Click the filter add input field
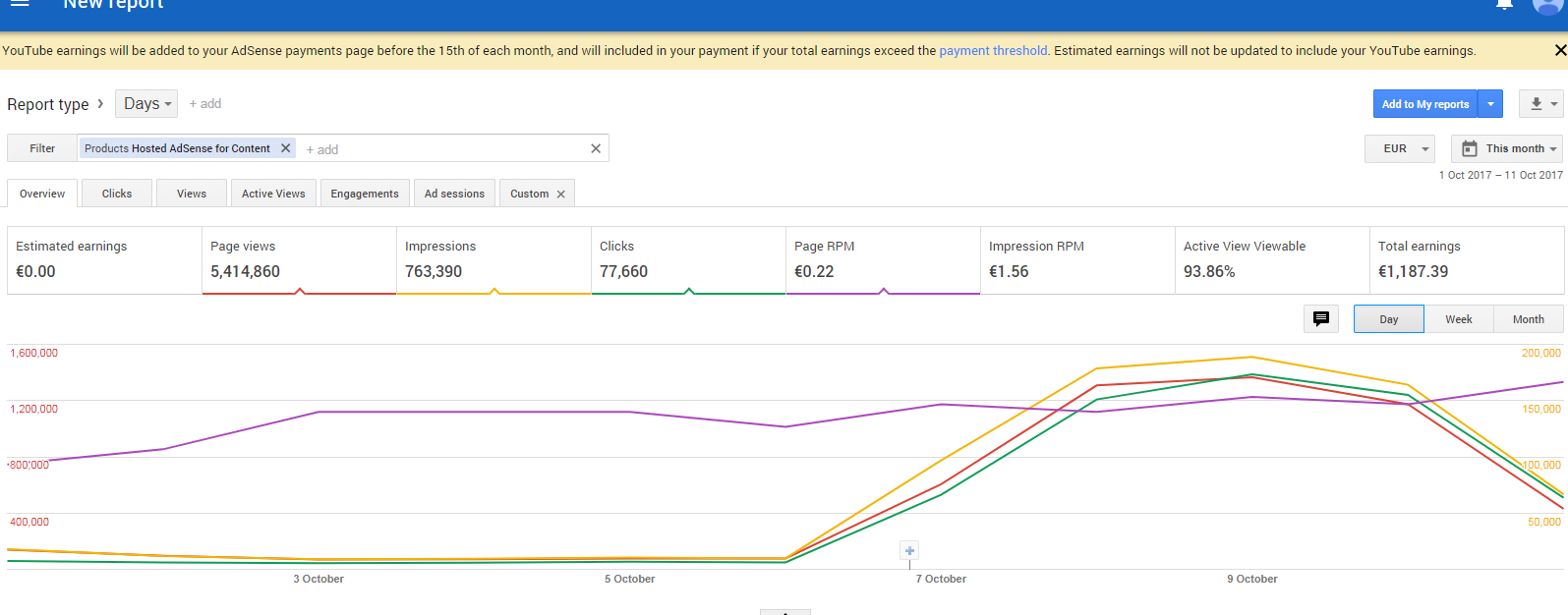This screenshot has width=1568, height=615. (442, 149)
